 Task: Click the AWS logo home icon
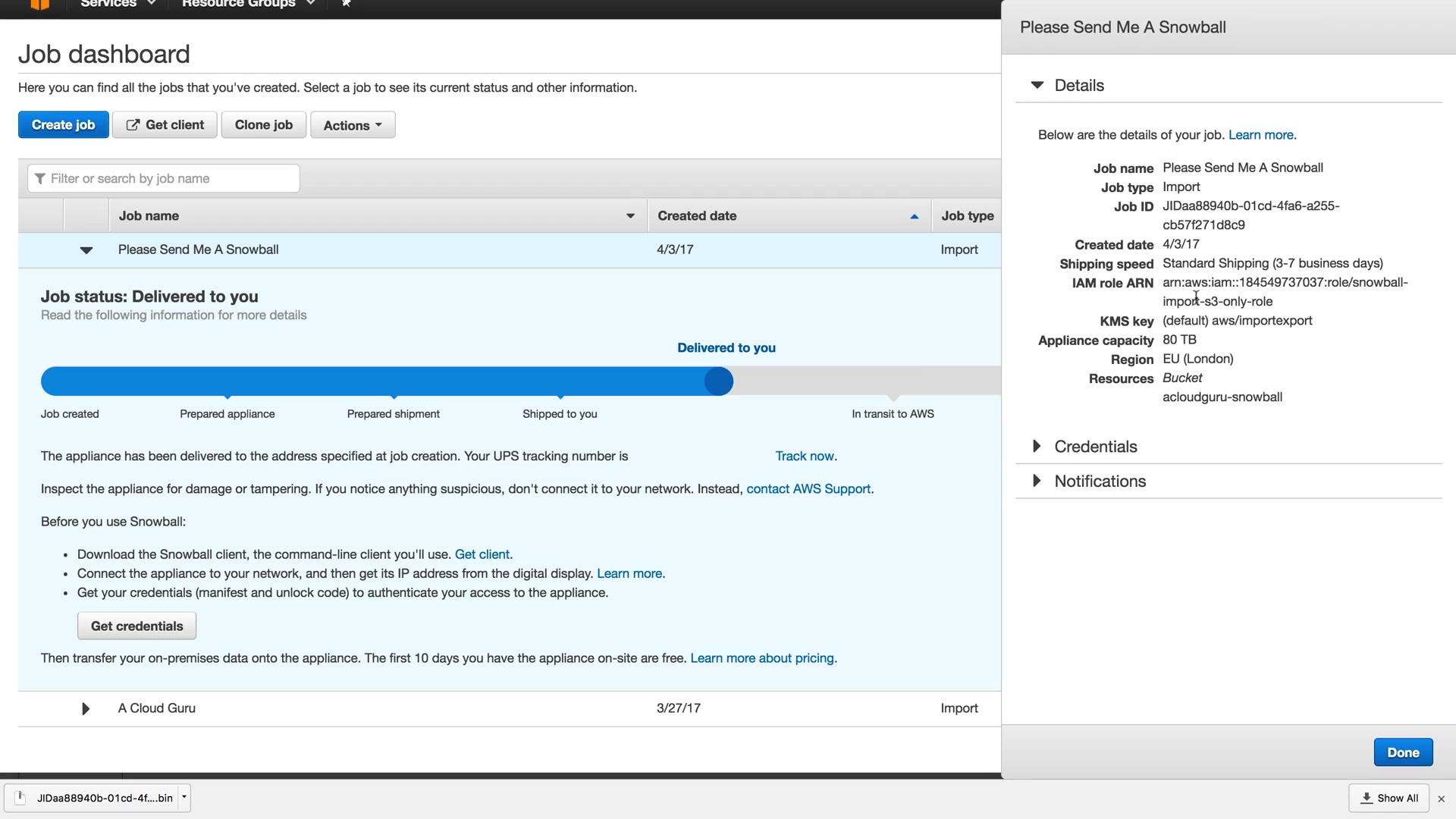[39, 4]
